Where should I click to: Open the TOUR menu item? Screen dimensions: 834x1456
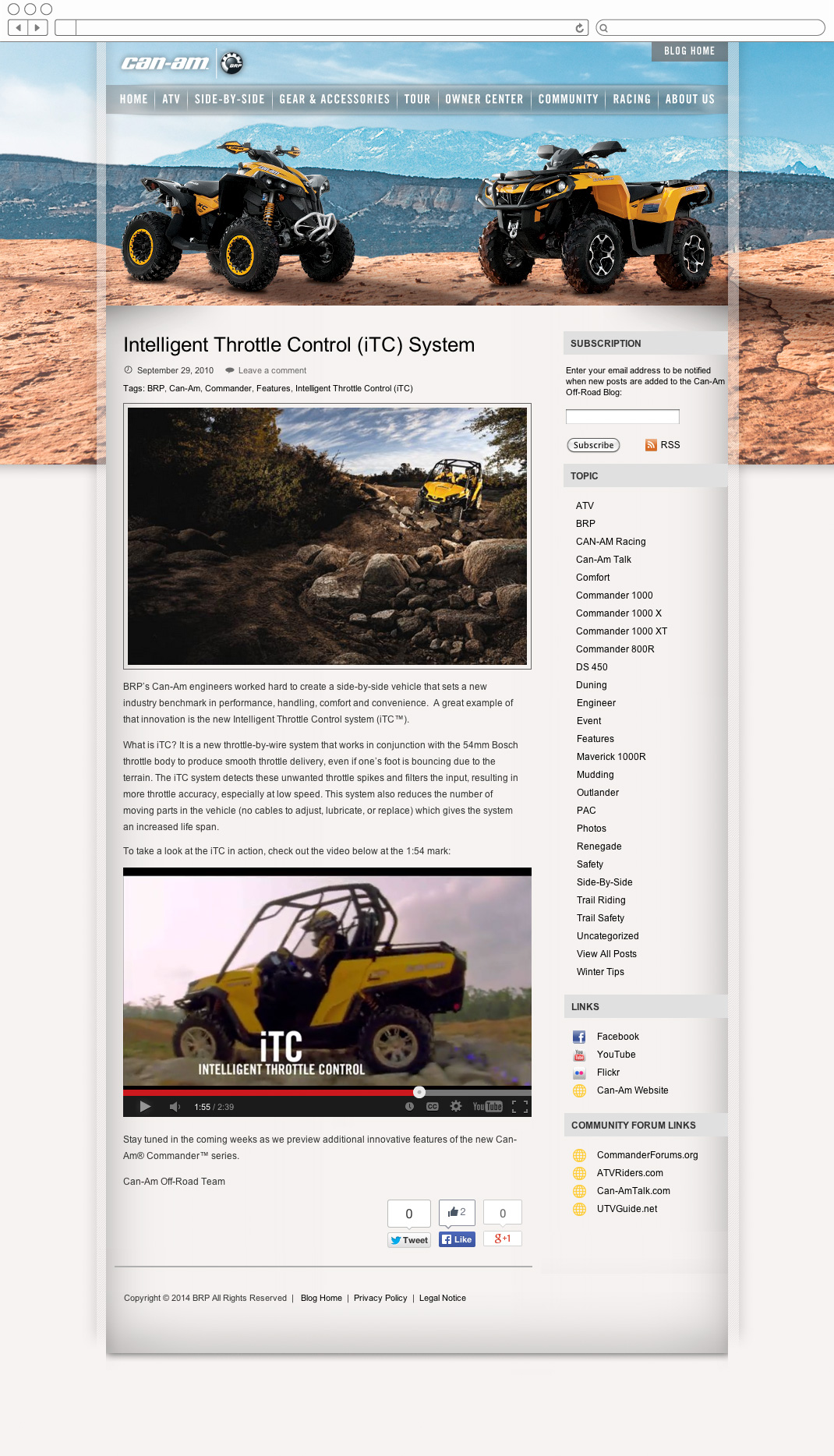[x=417, y=99]
